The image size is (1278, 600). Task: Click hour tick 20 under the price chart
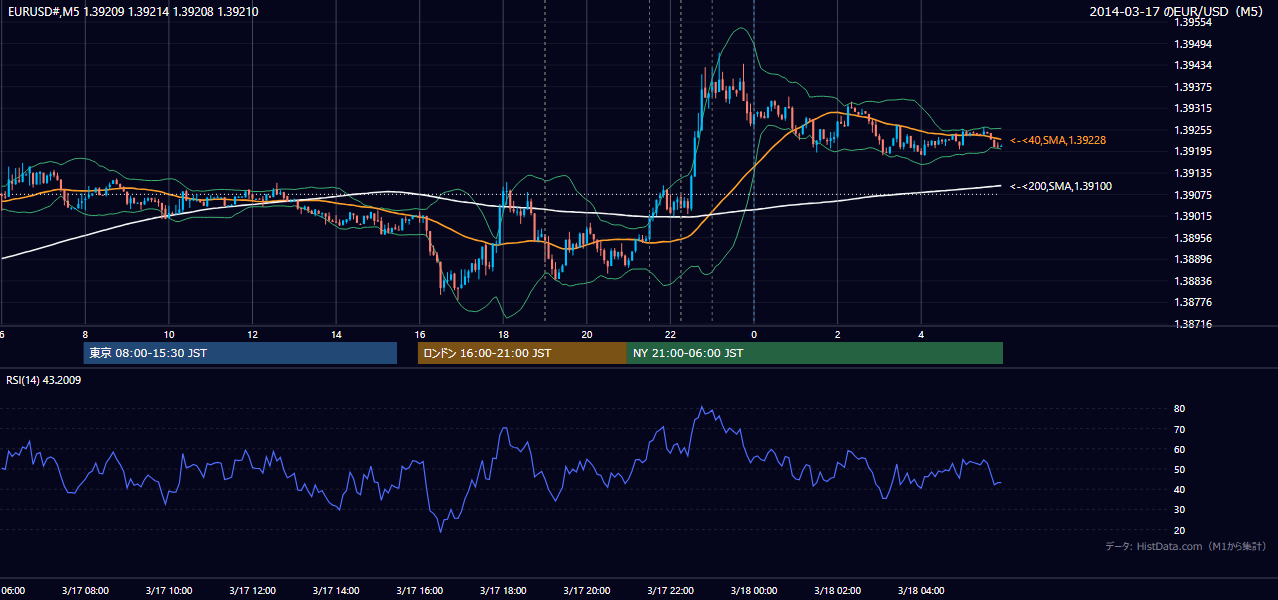[x=587, y=335]
